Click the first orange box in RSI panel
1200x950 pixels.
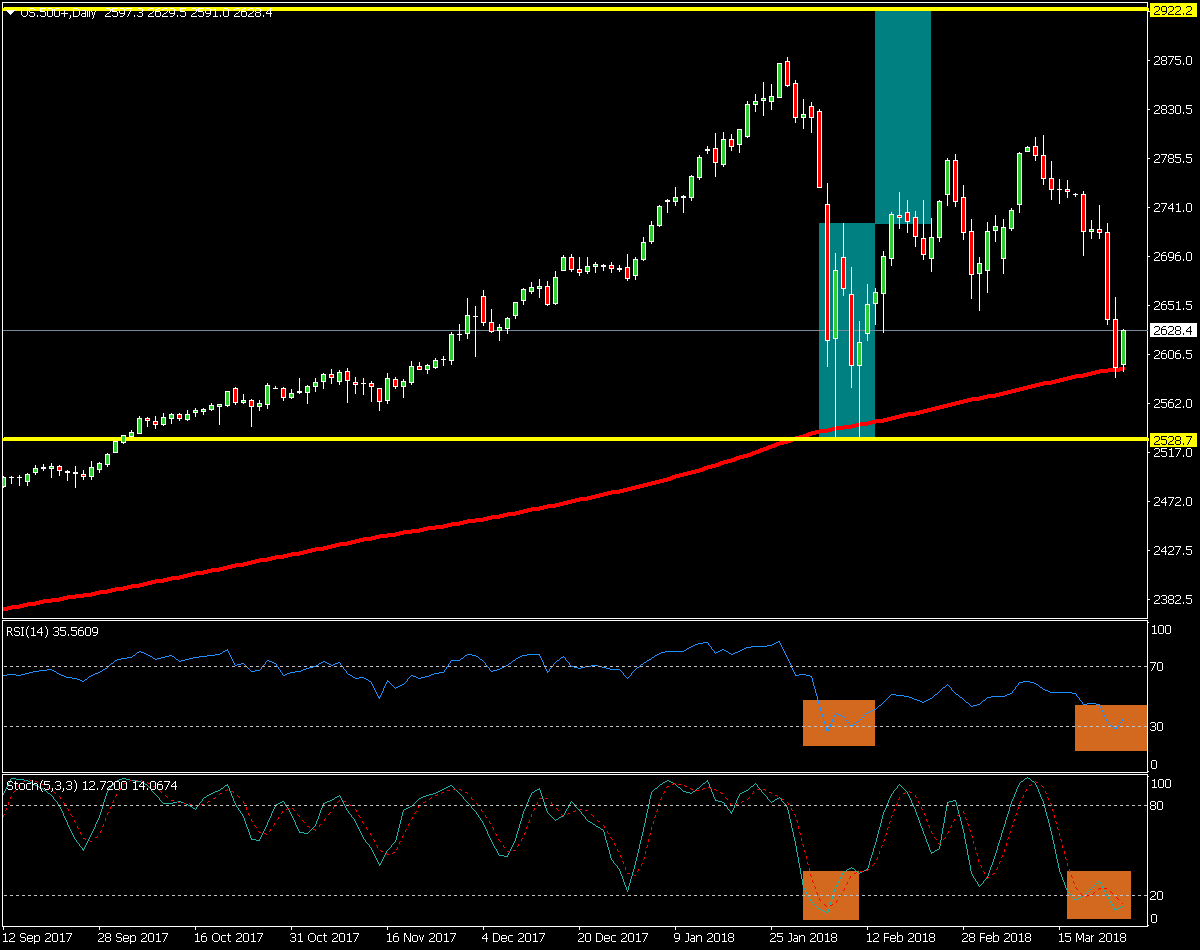839,723
